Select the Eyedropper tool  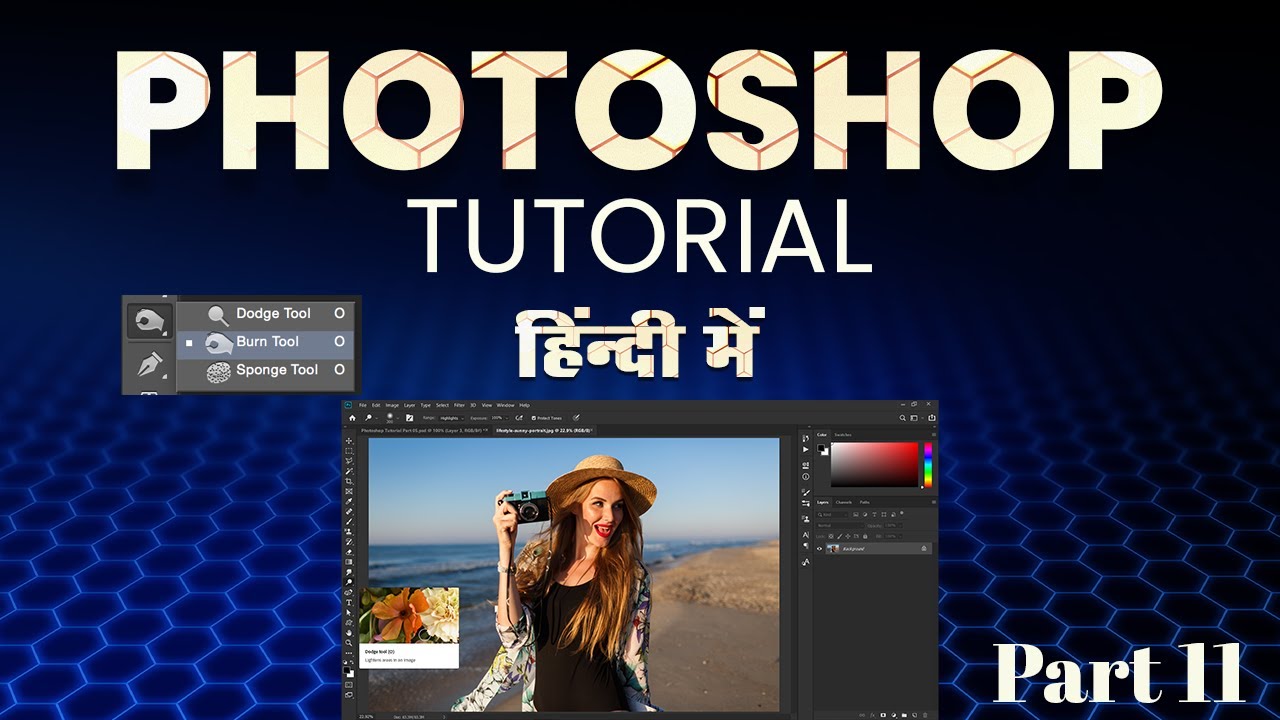(x=349, y=501)
